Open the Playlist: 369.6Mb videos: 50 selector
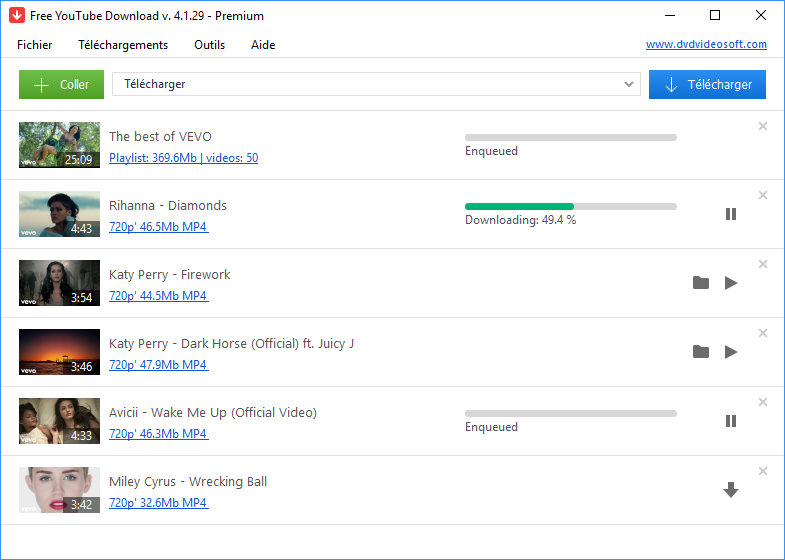This screenshot has width=785, height=560. point(183,158)
